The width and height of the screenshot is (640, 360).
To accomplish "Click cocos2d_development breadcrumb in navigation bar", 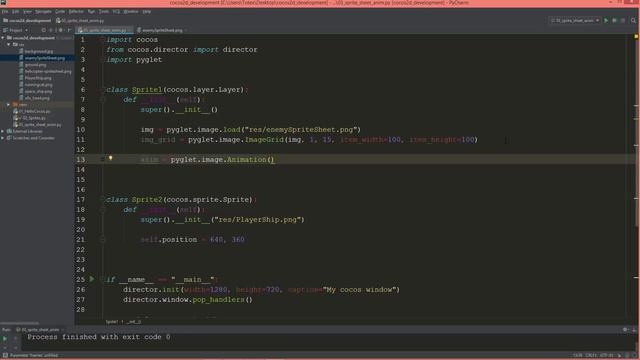I will 27,20.
